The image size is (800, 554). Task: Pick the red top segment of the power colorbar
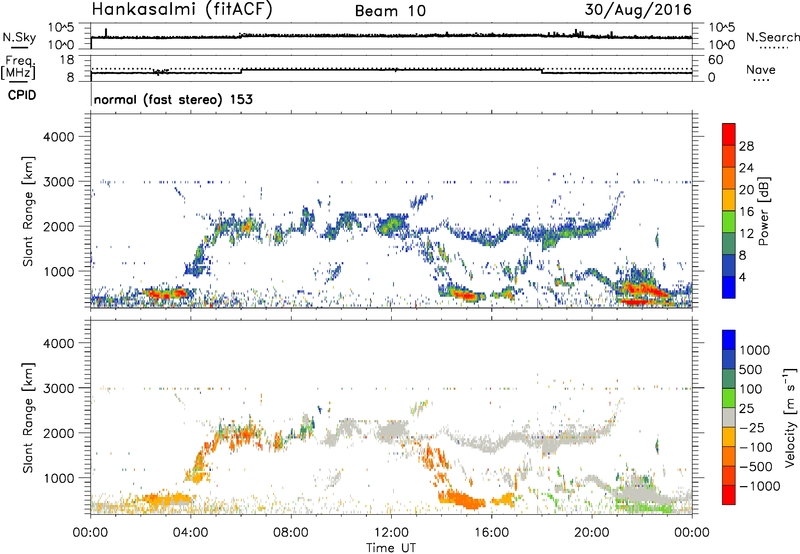[729, 134]
